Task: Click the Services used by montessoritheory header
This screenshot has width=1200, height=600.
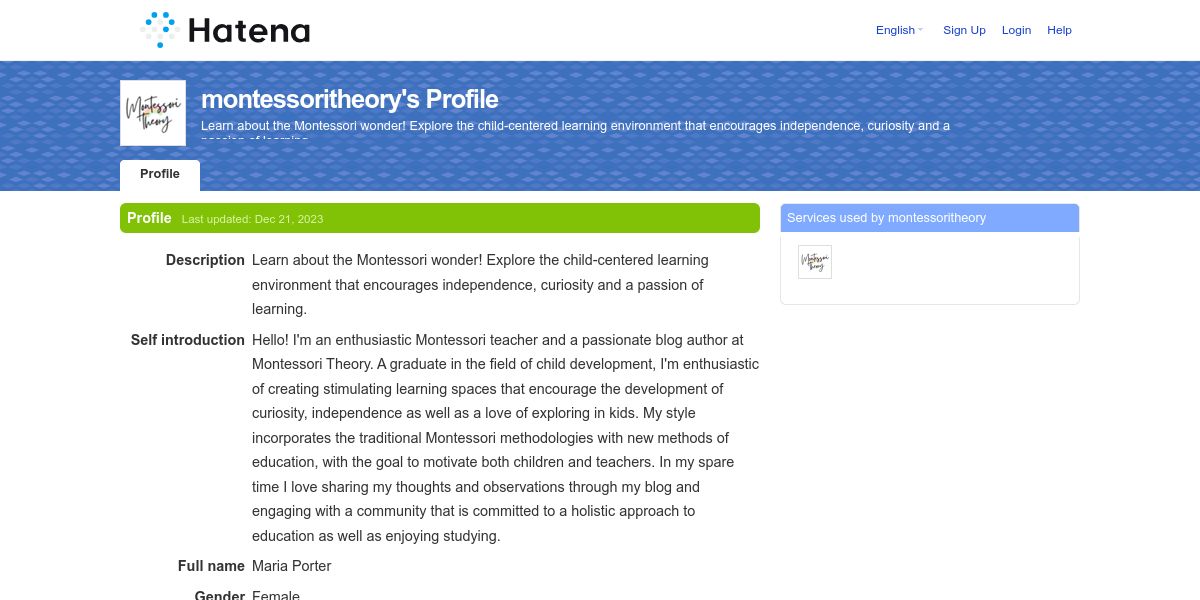Action: tap(886, 218)
